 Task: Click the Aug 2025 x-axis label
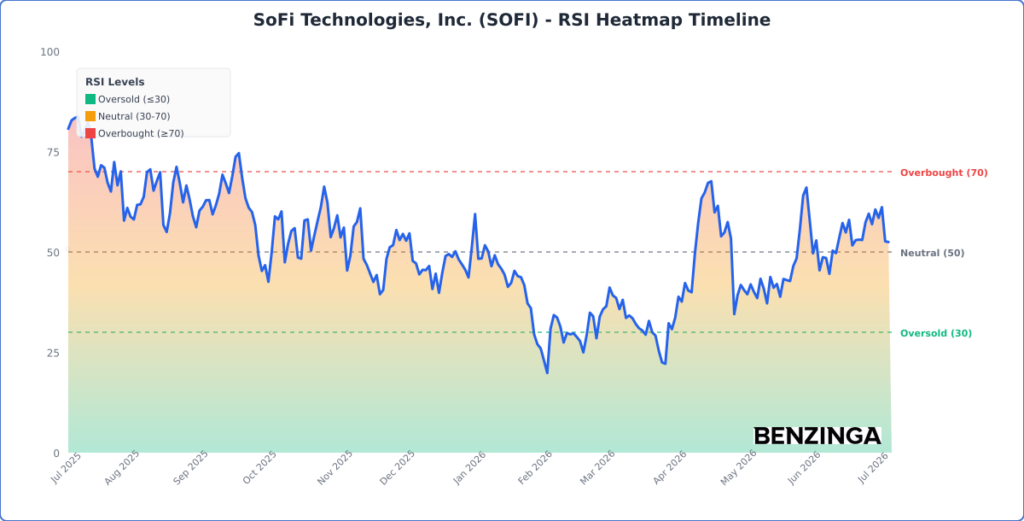pyautogui.click(x=124, y=466)
